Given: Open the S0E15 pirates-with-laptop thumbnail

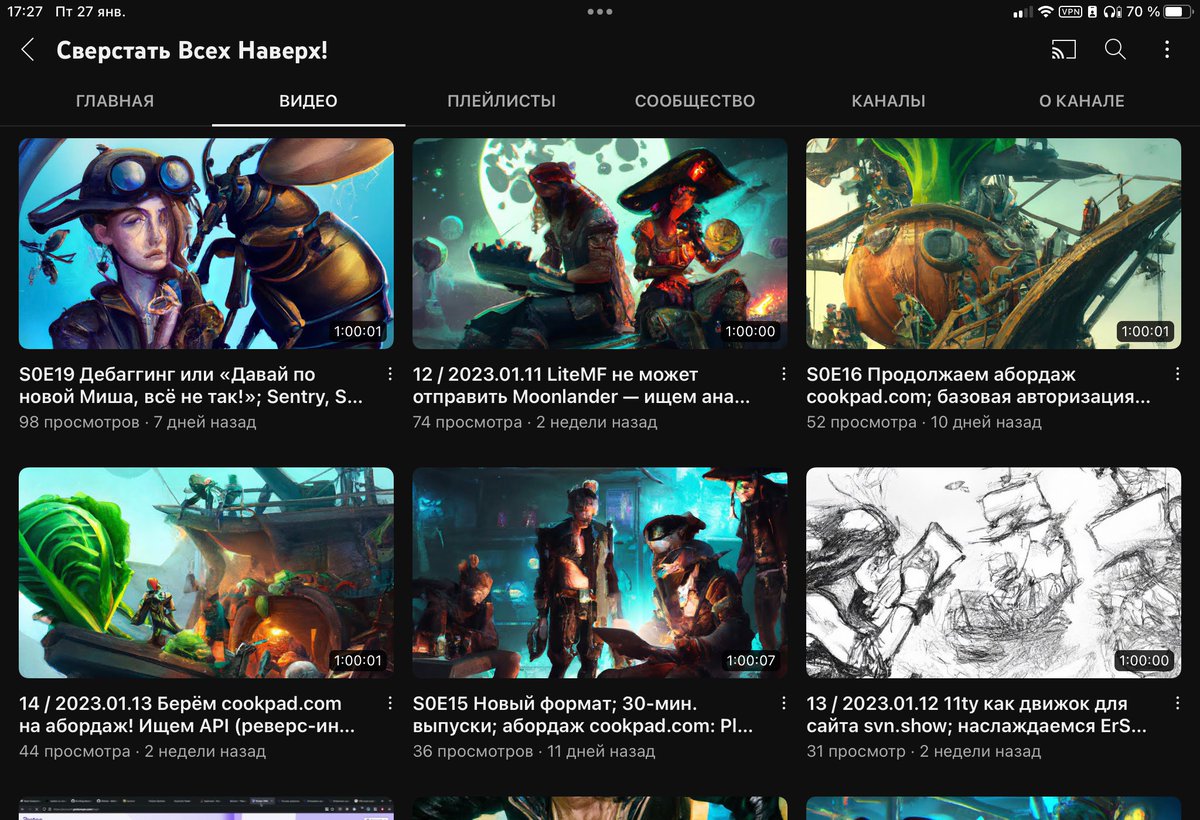Looking at the screenshot, I should click(x=600, y=573).
